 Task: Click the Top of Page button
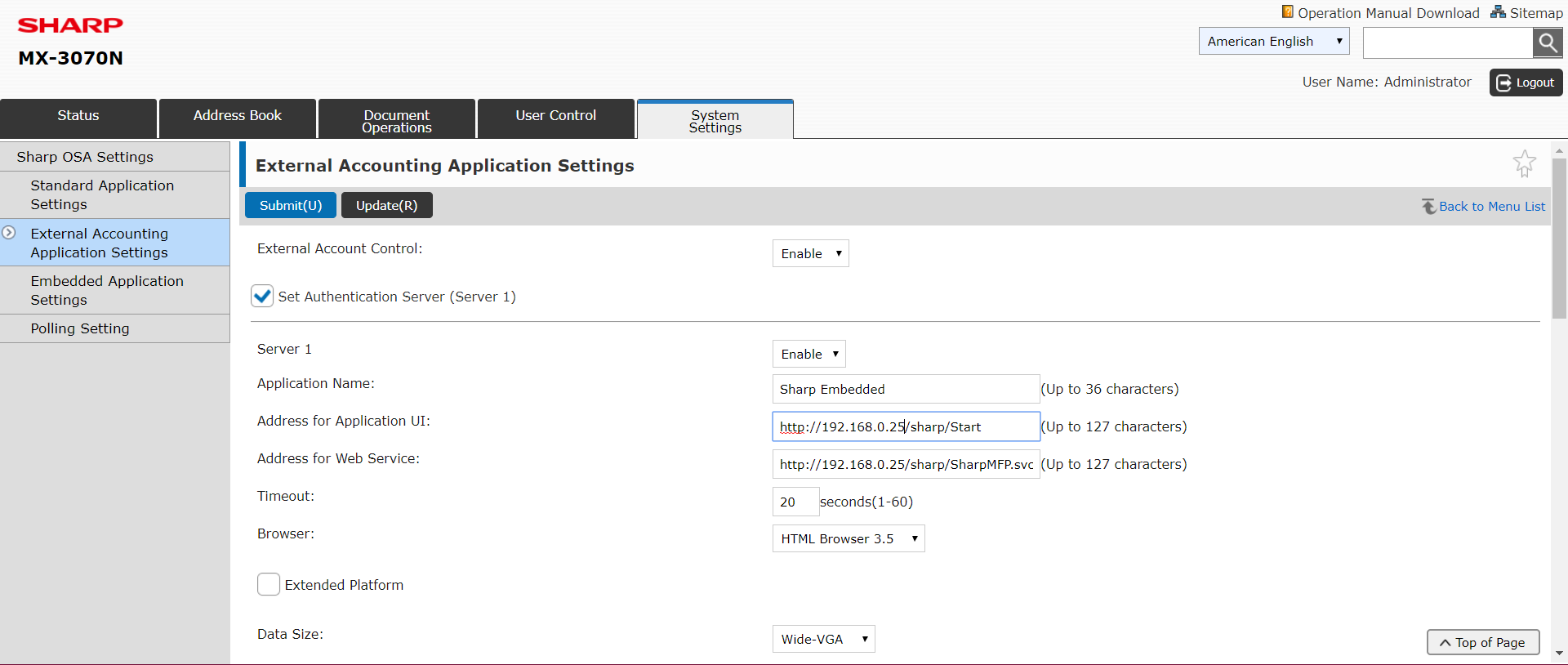1483,642
